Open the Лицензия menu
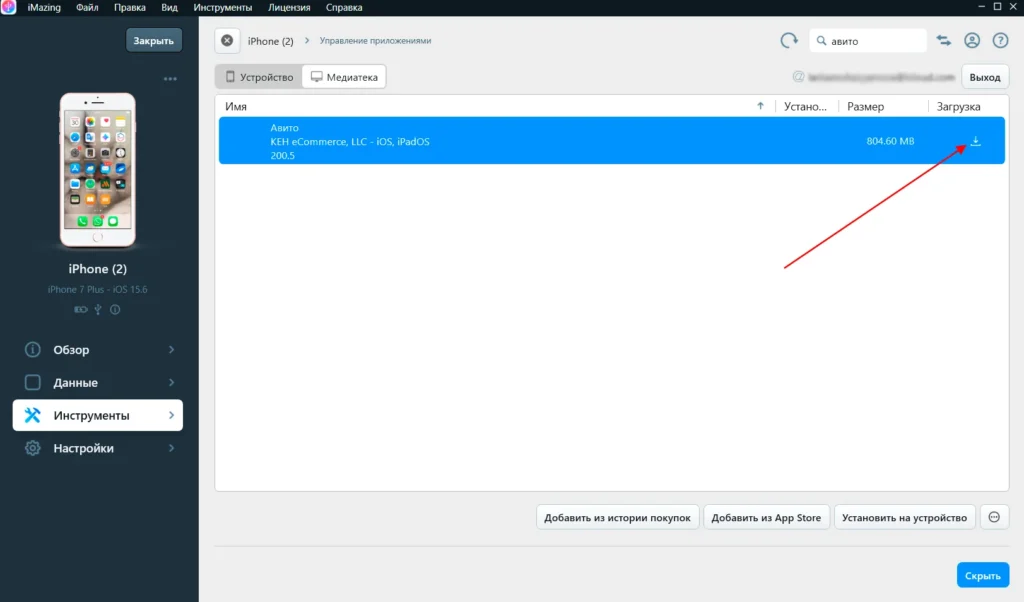The image size is (1024, 602). pyautogui.click(x=289, y=7)
